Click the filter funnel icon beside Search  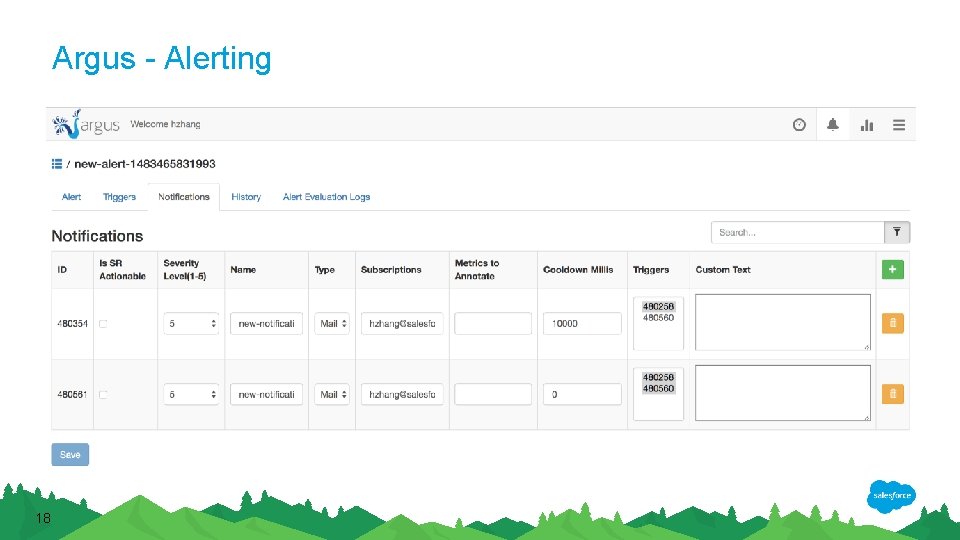[x=897, y=232]
